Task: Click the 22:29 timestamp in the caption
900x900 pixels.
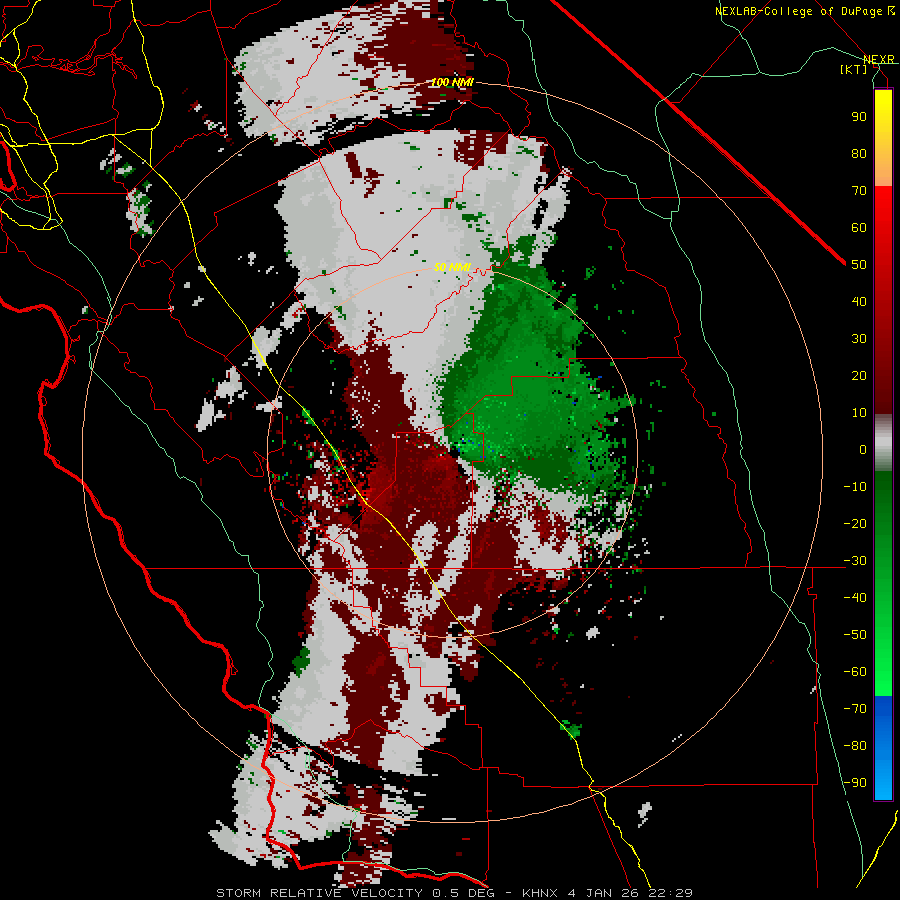Action: point(672,893)
